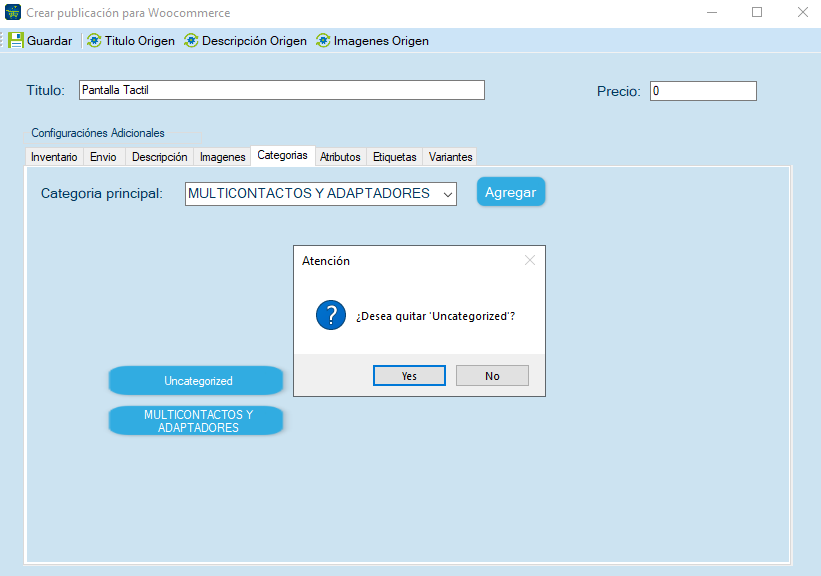Go to the Imagenes tab

223,157
